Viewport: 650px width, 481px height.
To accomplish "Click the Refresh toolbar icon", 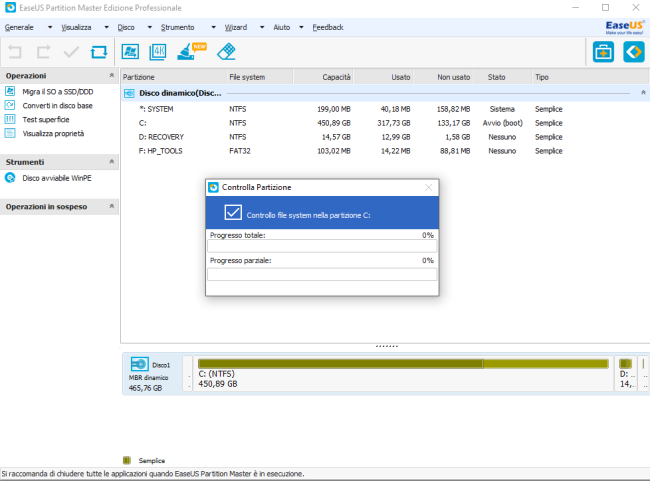I will pyautogui.click(x=99, y=52).
